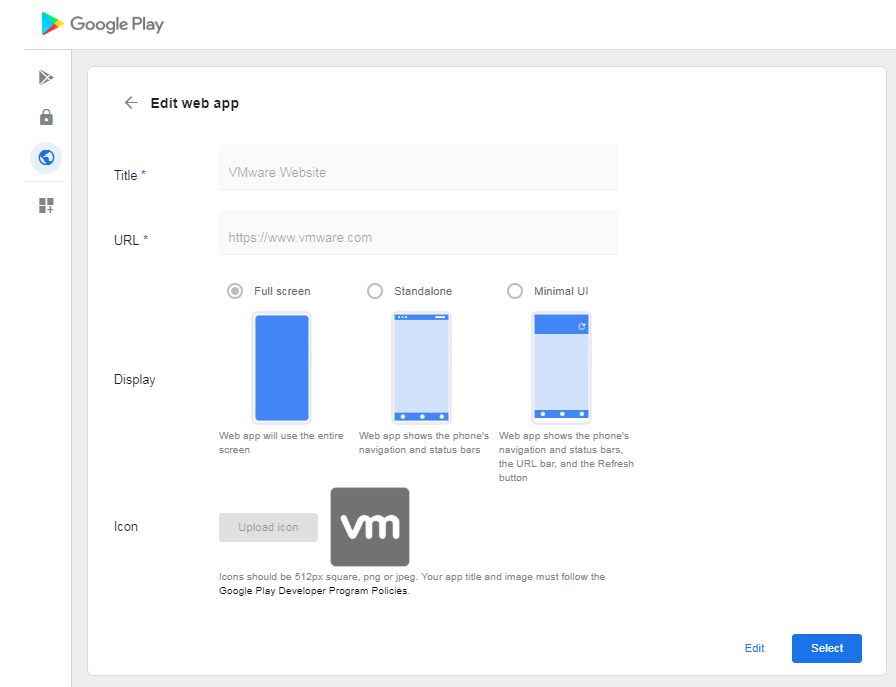Open the Play Store apps section in sidebar
Screen dimensions: 896x687
[x=45, y=77]
